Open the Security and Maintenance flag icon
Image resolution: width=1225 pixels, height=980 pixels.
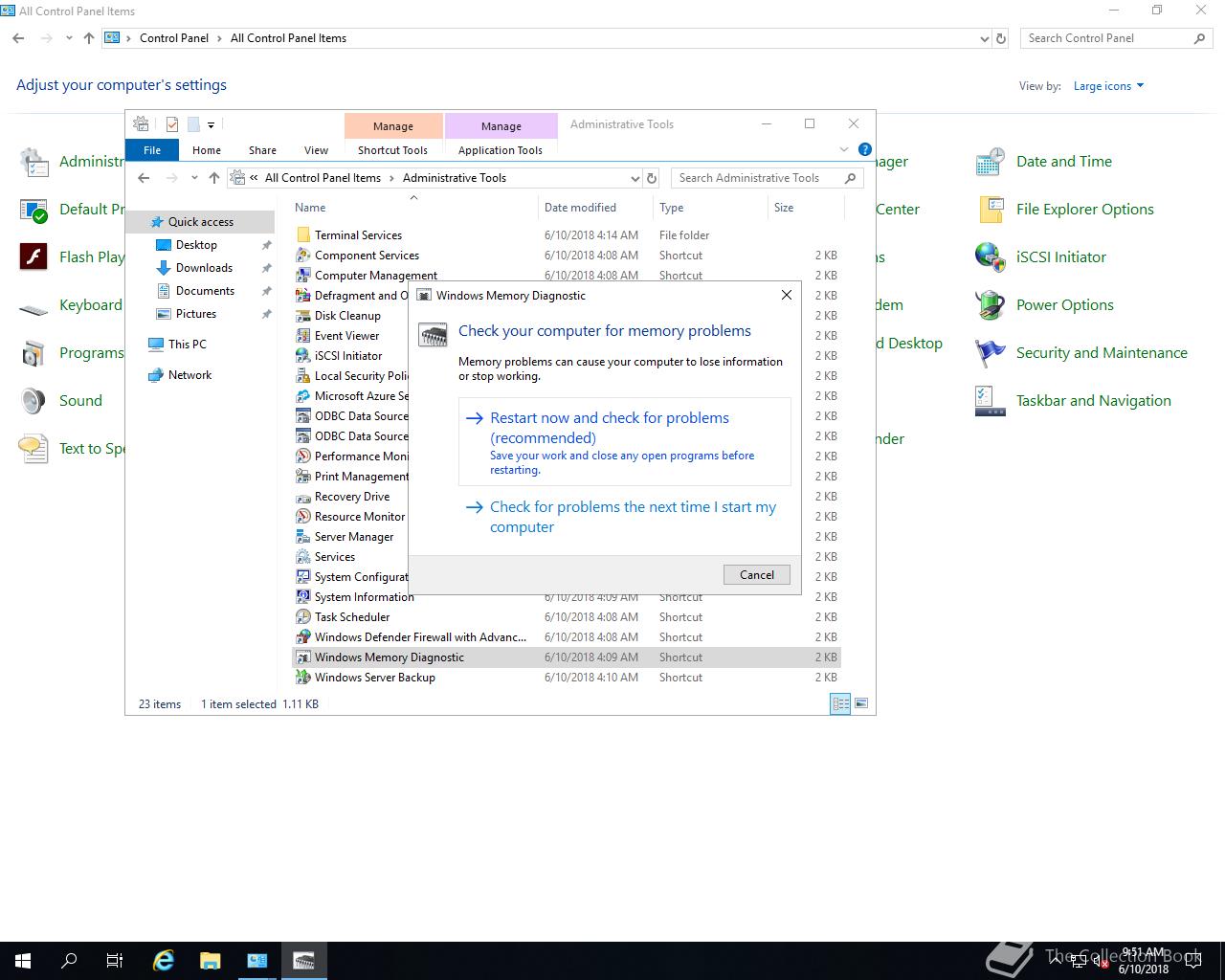tap(990, 353)
